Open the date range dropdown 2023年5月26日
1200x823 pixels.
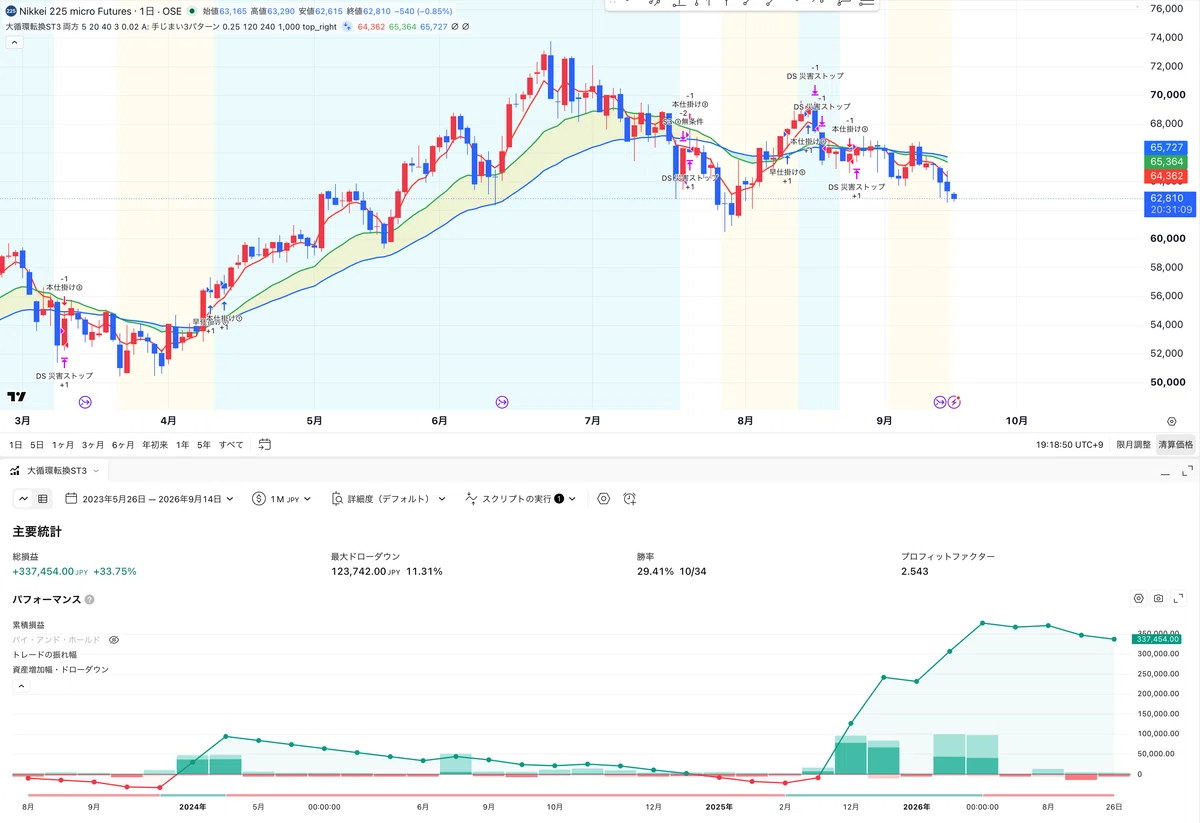(150, 498)
